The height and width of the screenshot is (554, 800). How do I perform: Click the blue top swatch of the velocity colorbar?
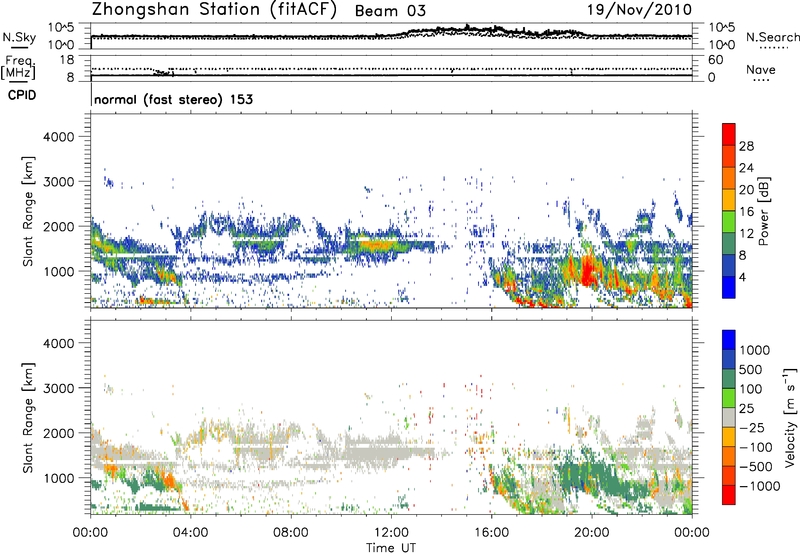[x=729, y=340]
